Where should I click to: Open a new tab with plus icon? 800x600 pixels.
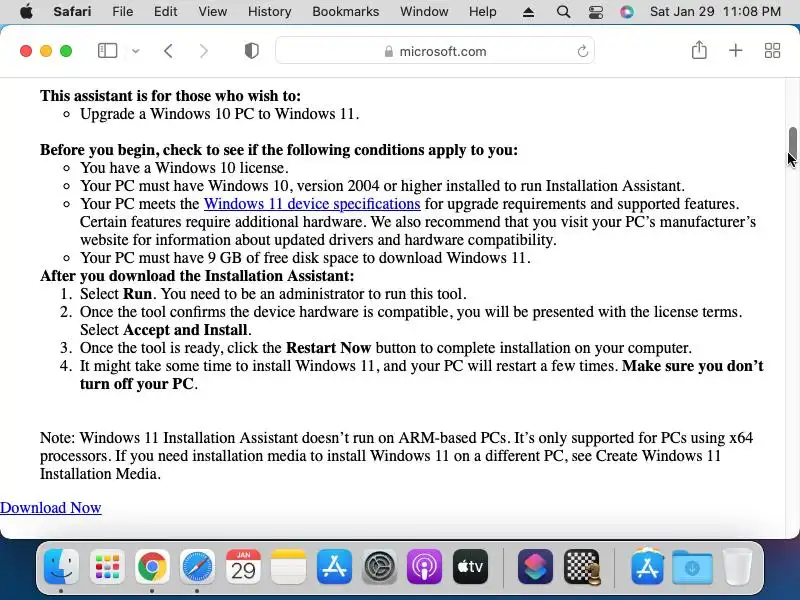point(736,51)
